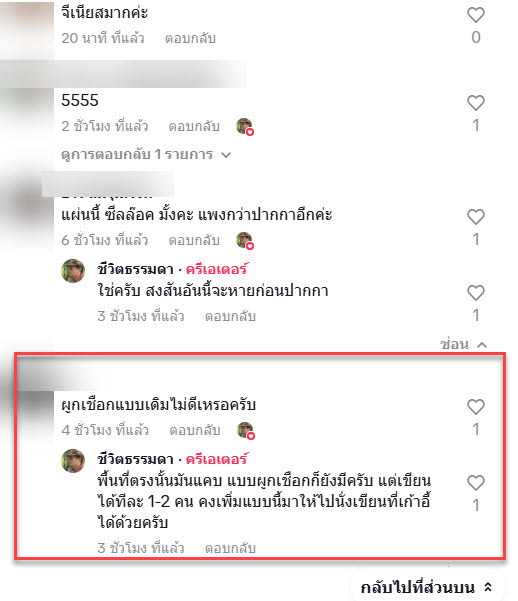
Task: Reply to the "จีเนียสมากค่ะ" comment
Action: point(190,38)
